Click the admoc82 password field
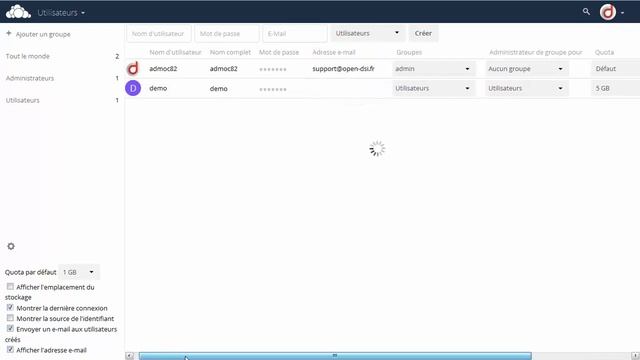The image size is (640, 360). click(x=273, y=69)
